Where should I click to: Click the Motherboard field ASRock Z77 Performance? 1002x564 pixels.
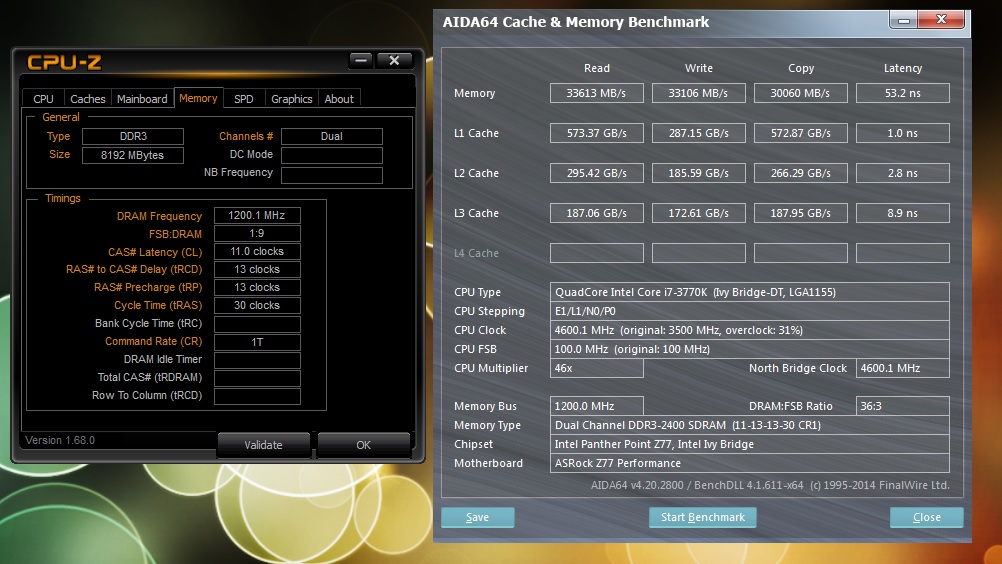click(750, 463)
